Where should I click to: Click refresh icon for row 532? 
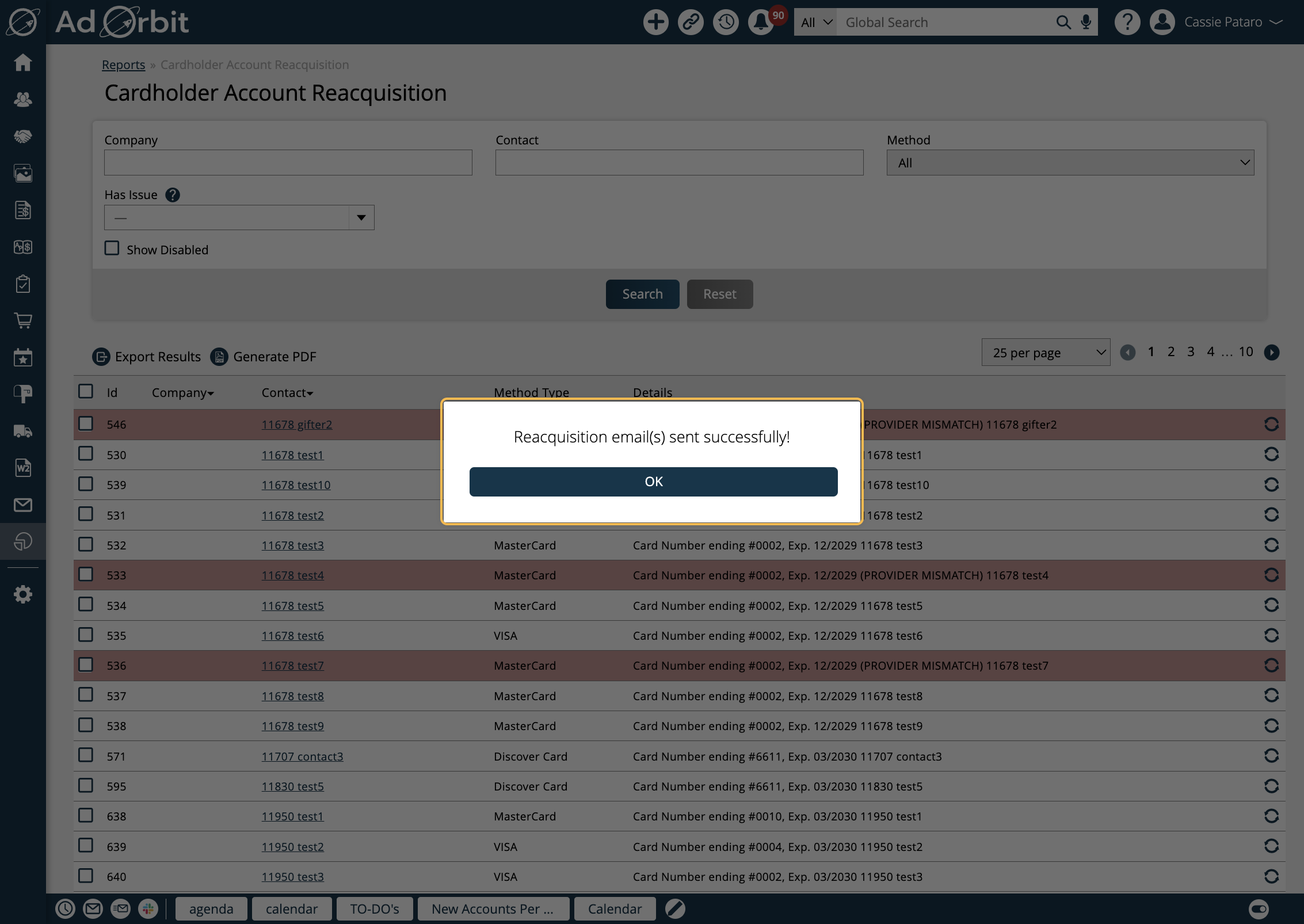pyautogui.click(x=1271, y=545)
